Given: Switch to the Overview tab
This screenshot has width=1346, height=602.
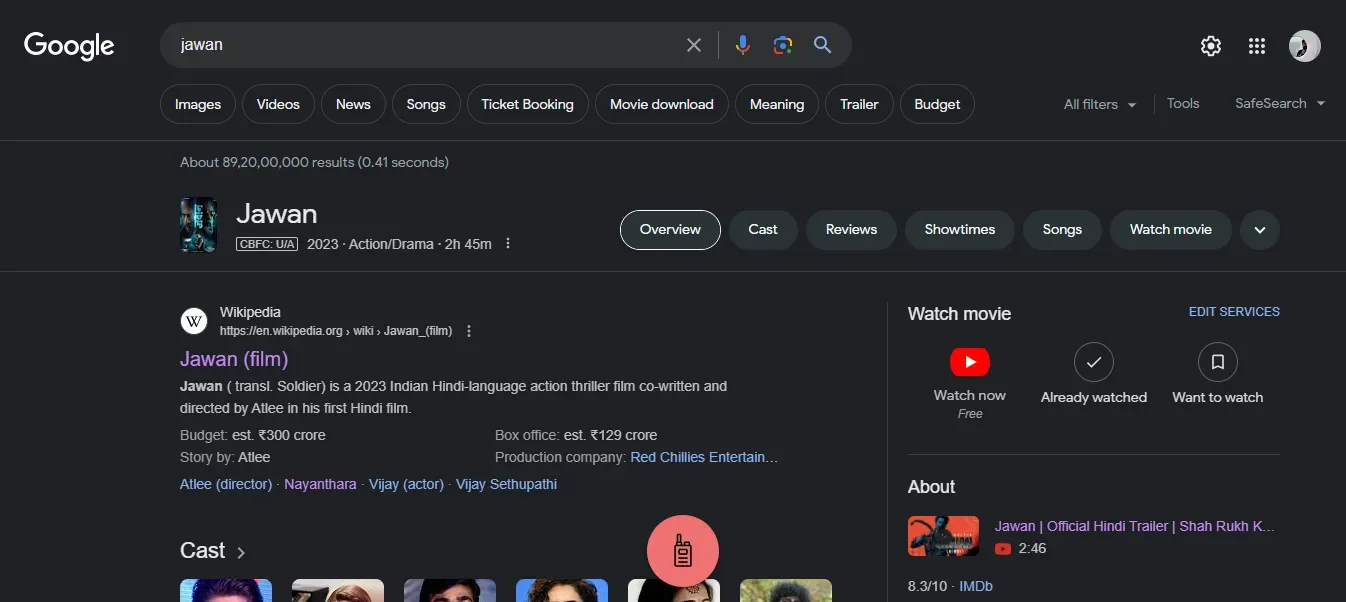Looking at the screenshot, I should click(670, 230).
